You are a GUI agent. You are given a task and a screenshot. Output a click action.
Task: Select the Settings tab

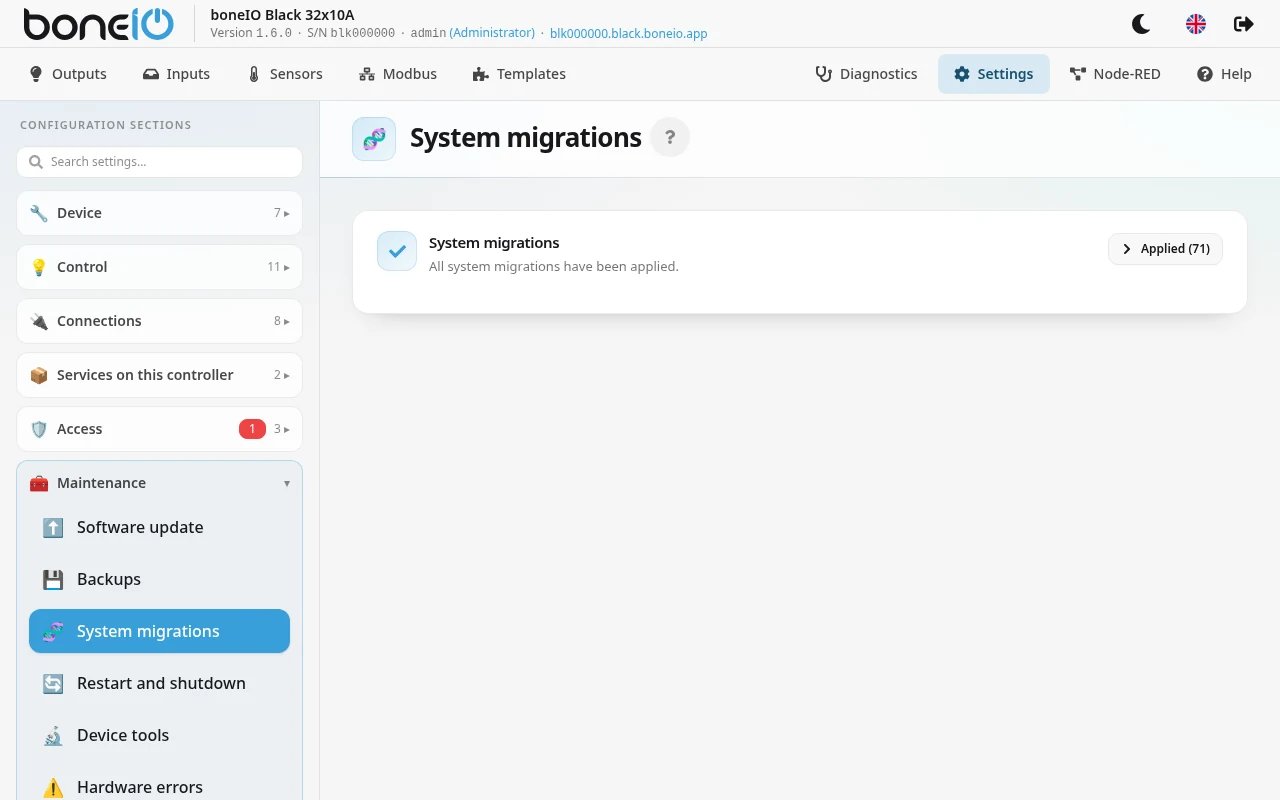[x=993, y=74]
